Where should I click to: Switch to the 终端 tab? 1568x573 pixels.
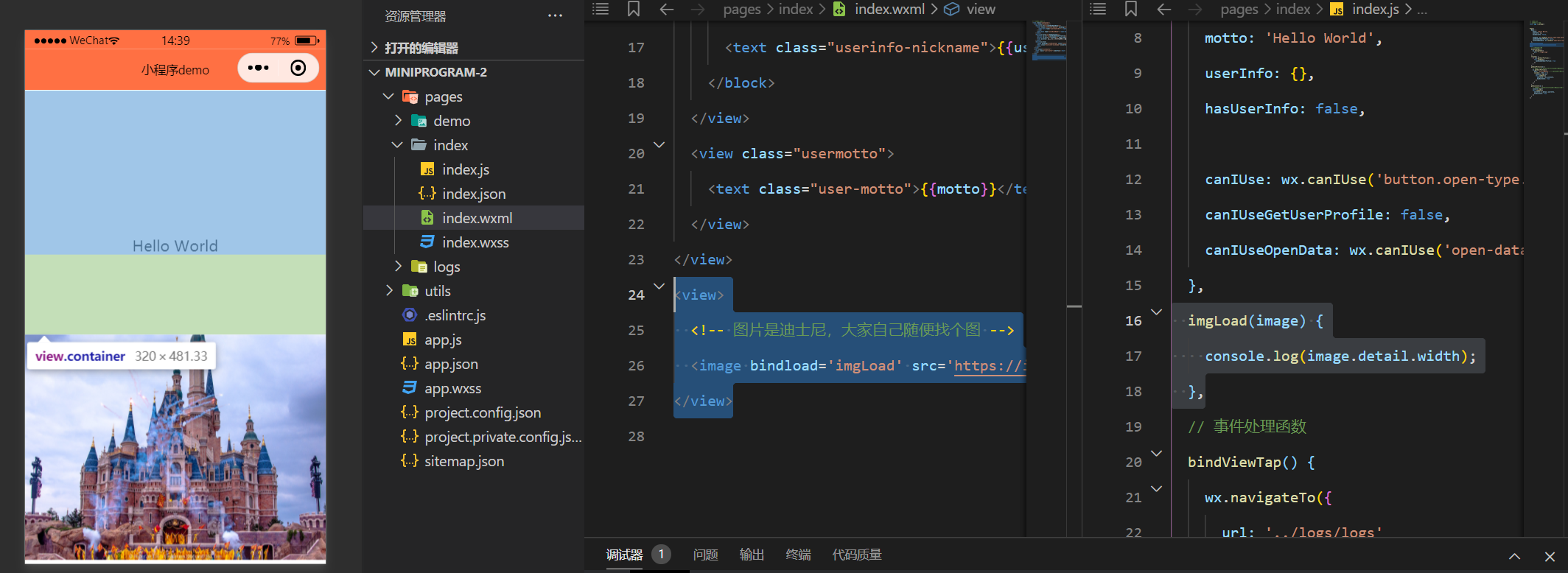pyautogui.click(x=798, y=555)
